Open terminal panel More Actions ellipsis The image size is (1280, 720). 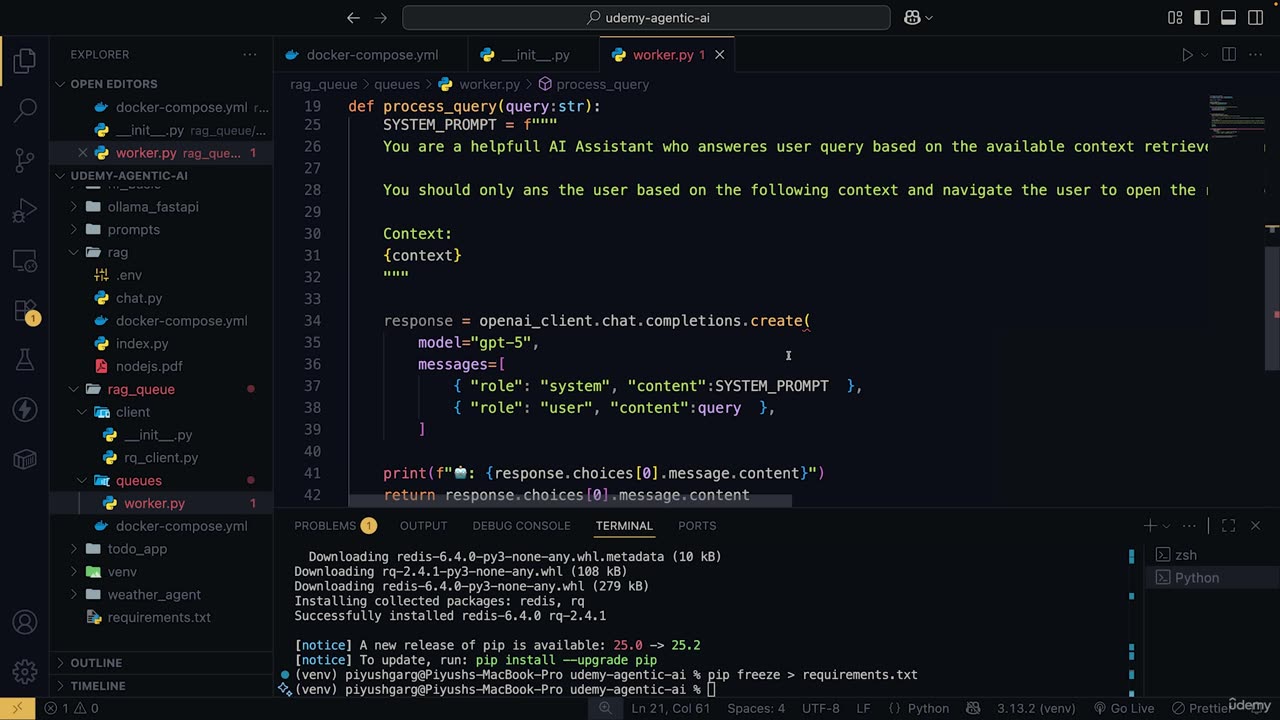[1190, 525]
